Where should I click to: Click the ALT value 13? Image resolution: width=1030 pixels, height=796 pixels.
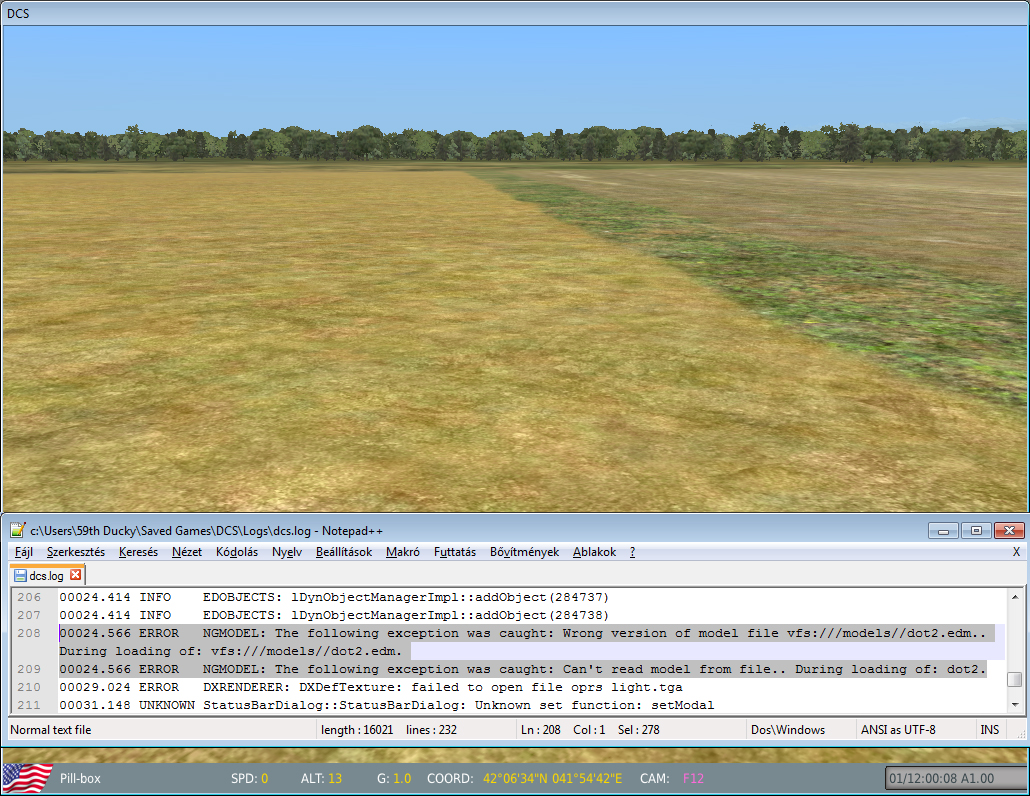point(335,778)
